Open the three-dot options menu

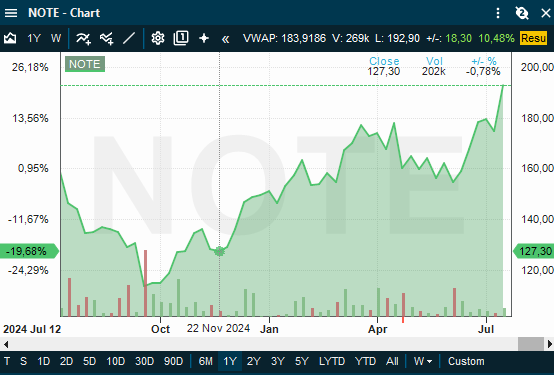498,13
